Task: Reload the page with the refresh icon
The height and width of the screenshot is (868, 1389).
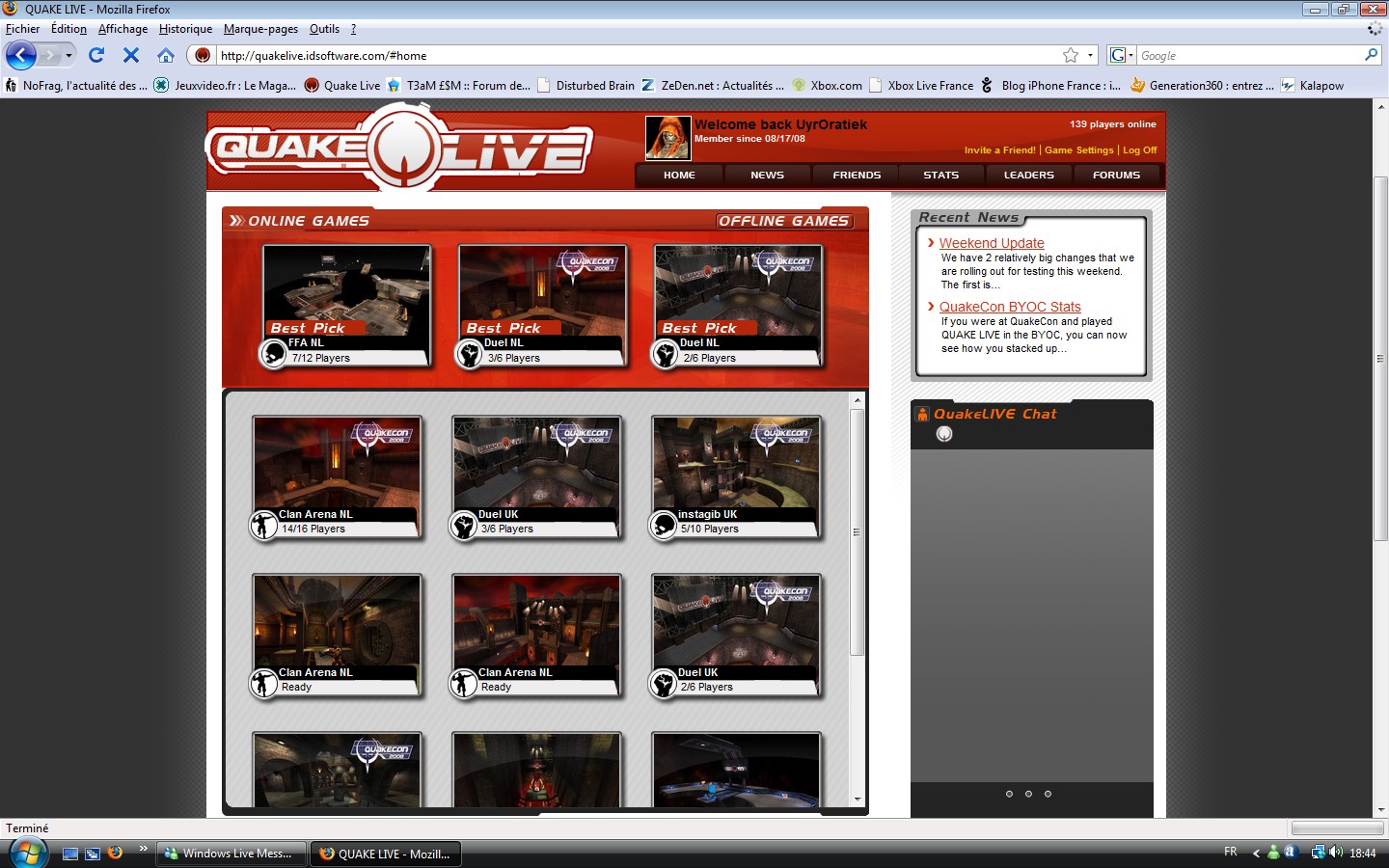Action: (96, 55)
